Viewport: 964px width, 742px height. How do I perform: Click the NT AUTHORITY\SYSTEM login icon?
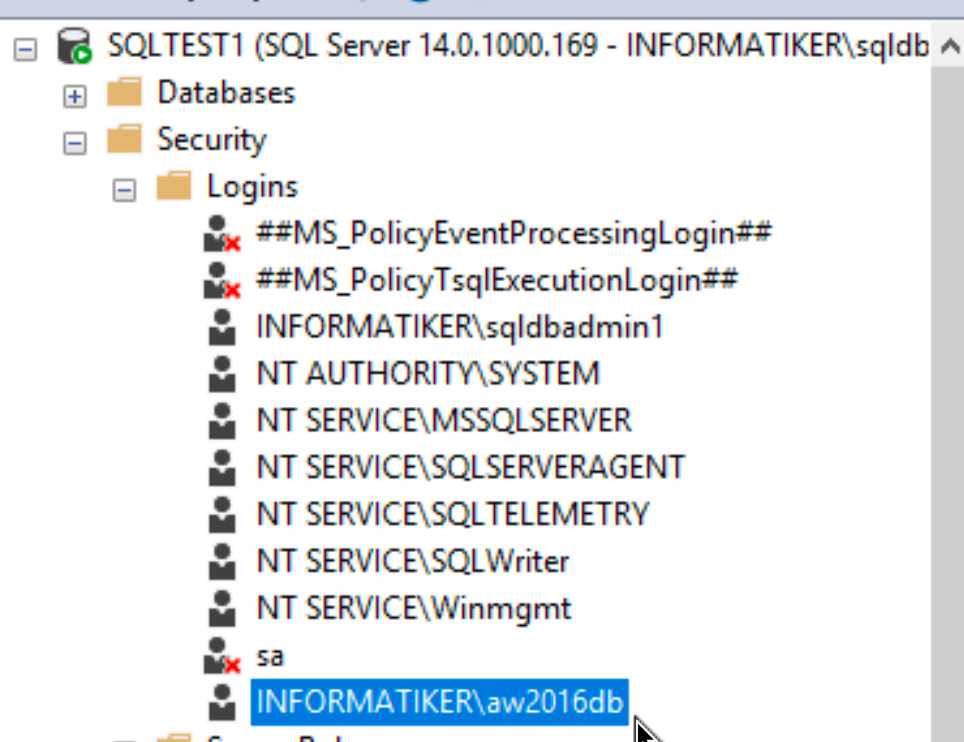(222, 374)
